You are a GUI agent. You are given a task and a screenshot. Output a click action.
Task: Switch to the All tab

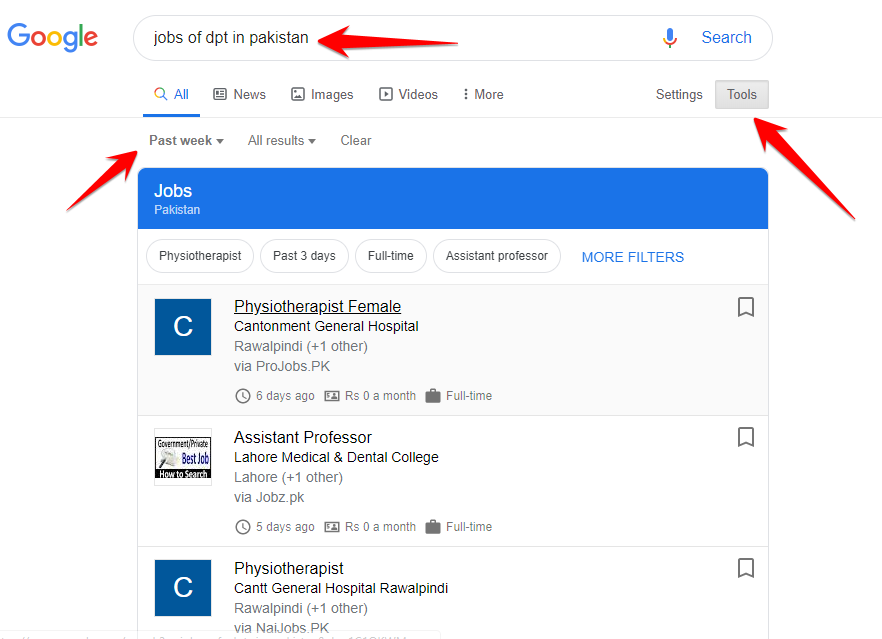click(172, 94)
